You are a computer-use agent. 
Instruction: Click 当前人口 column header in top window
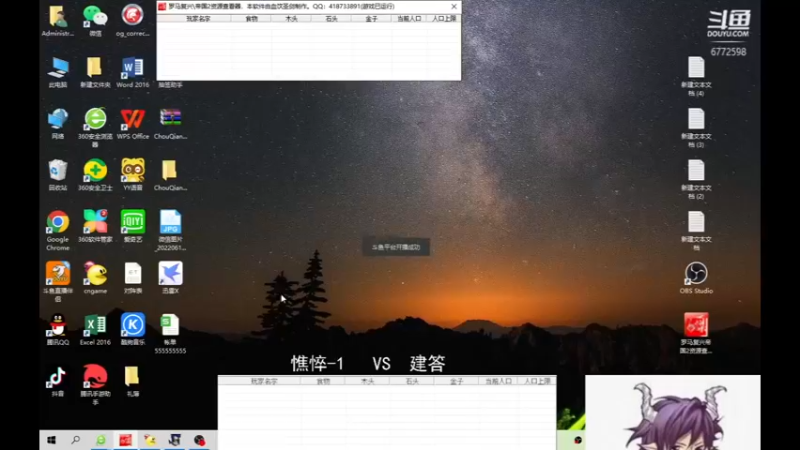[x=409, y=18]
